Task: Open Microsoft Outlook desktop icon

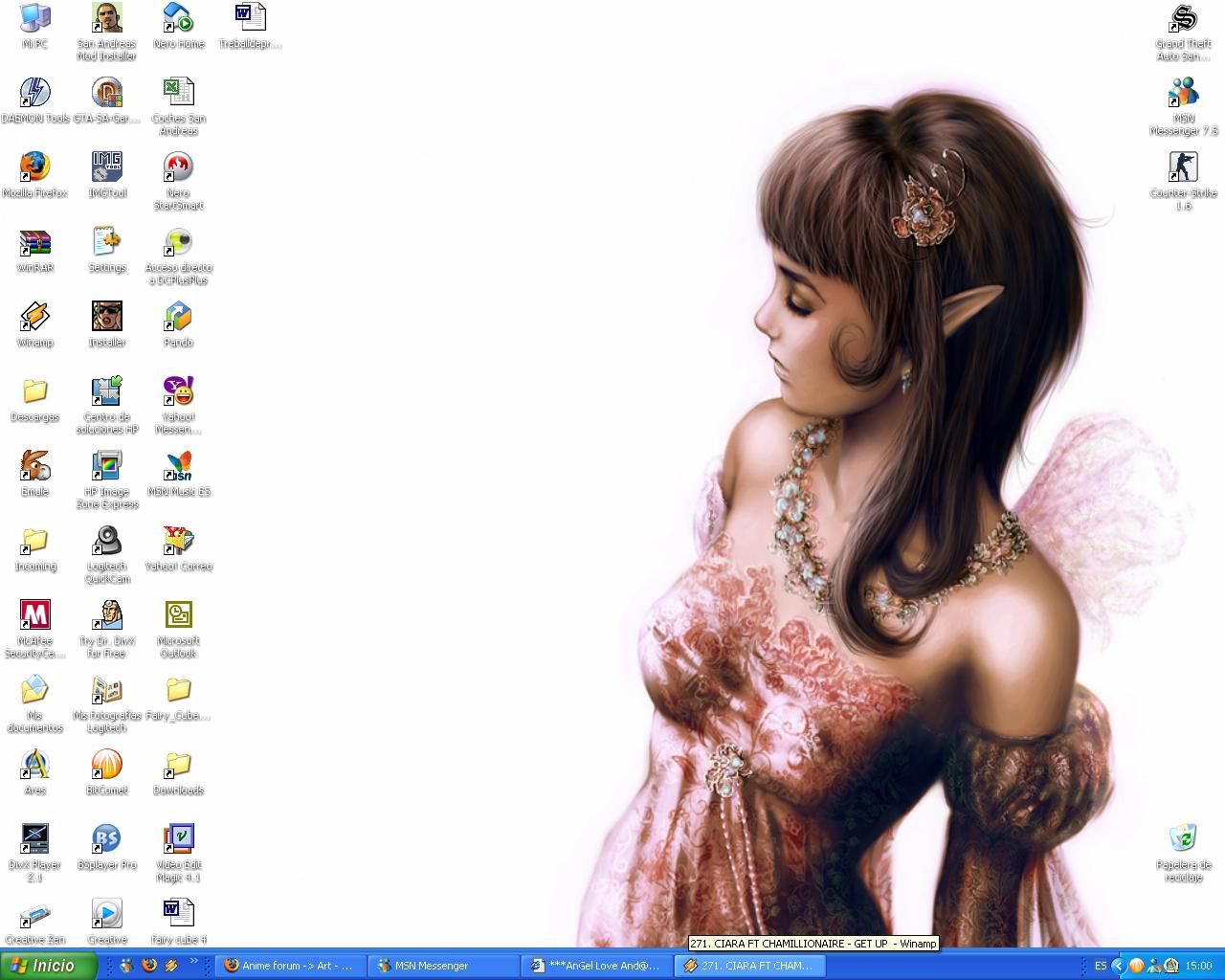Action: (x=179, y=629)
